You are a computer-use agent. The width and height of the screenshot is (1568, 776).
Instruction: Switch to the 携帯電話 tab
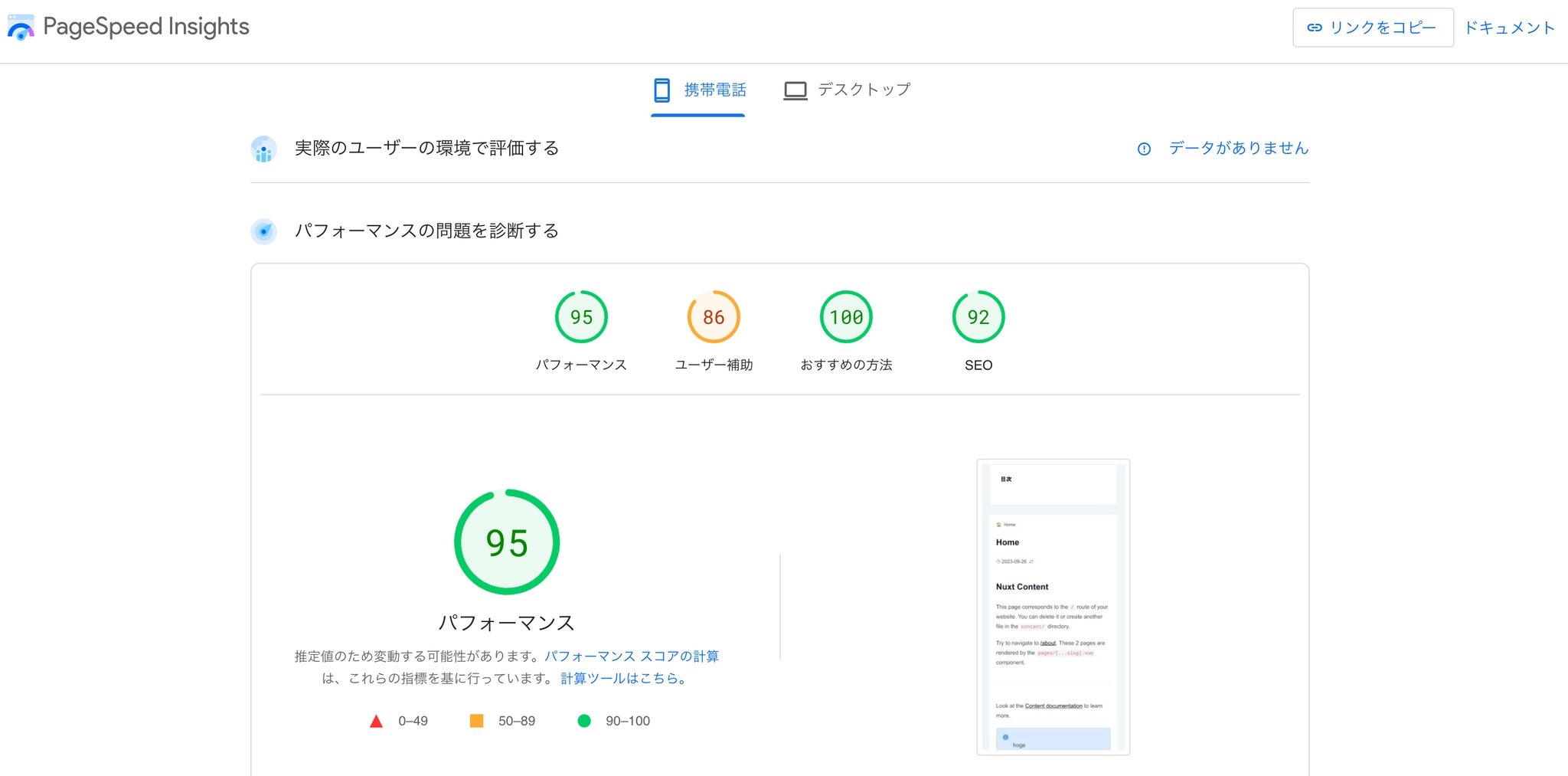(x=698, y=90)
